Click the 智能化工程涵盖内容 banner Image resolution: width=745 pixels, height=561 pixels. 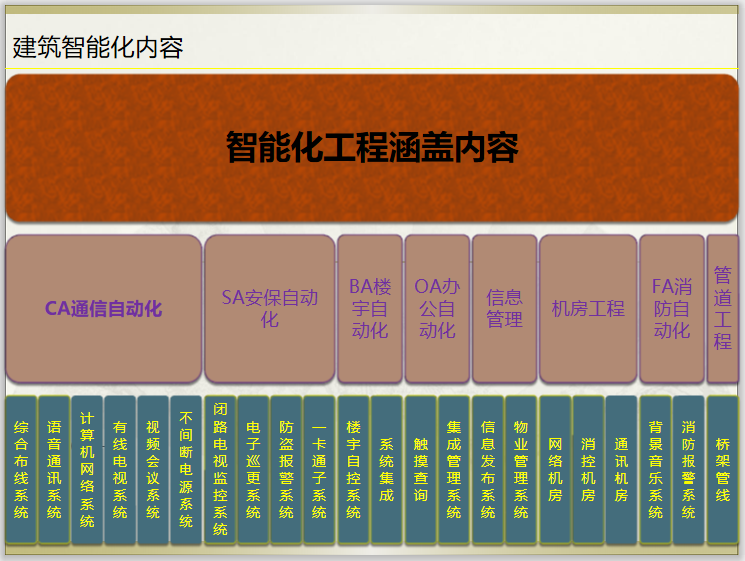coord(371,148)
